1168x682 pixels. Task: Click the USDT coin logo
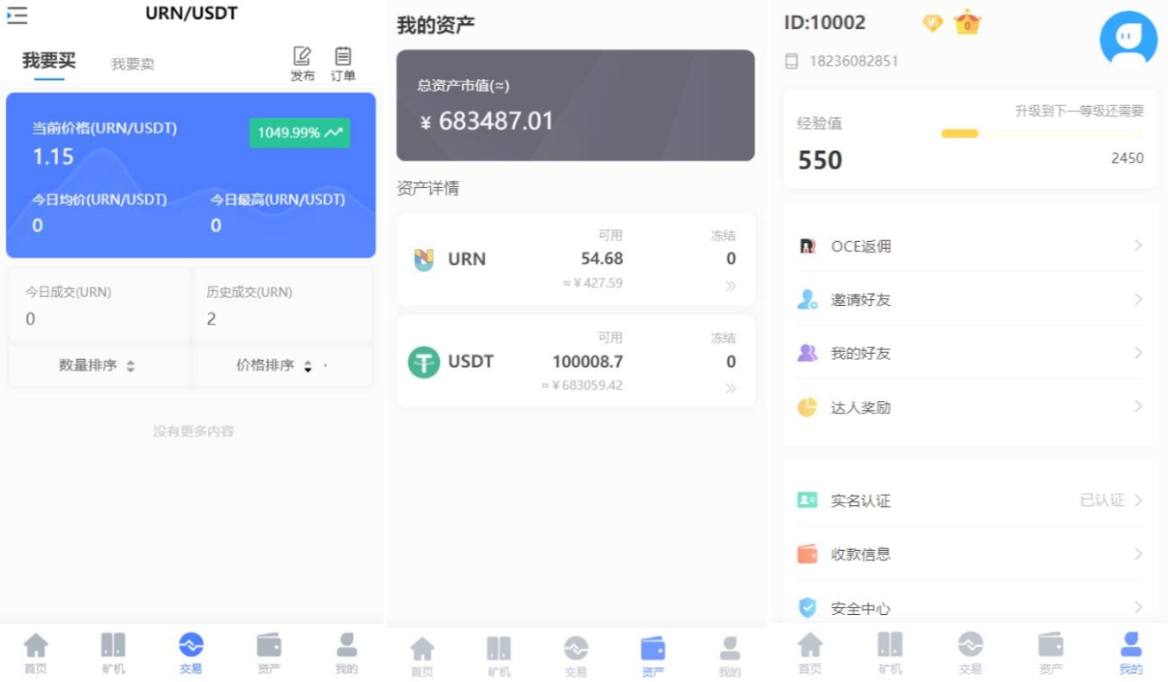point(424,362)
